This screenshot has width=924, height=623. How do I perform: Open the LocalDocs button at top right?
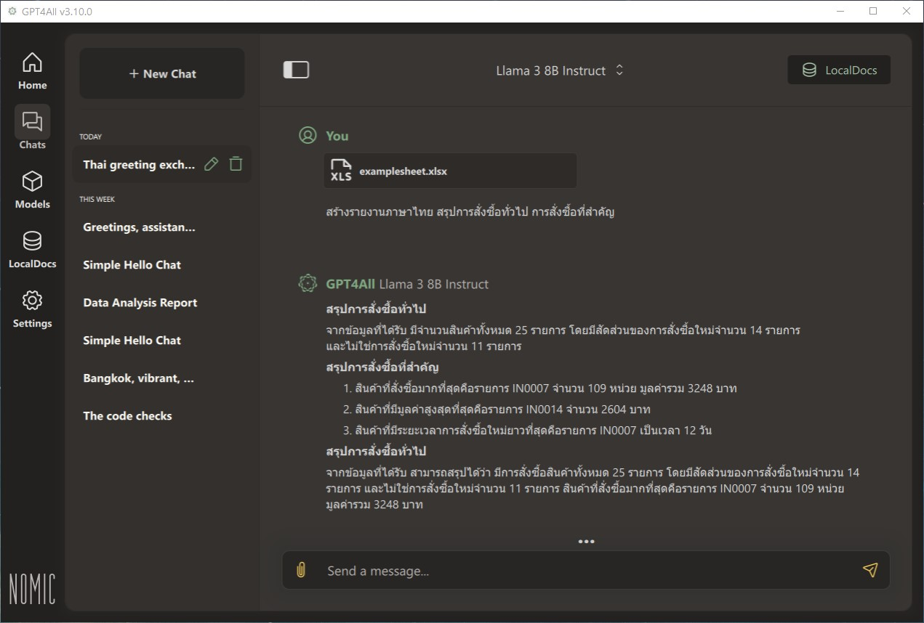(839, 70)
